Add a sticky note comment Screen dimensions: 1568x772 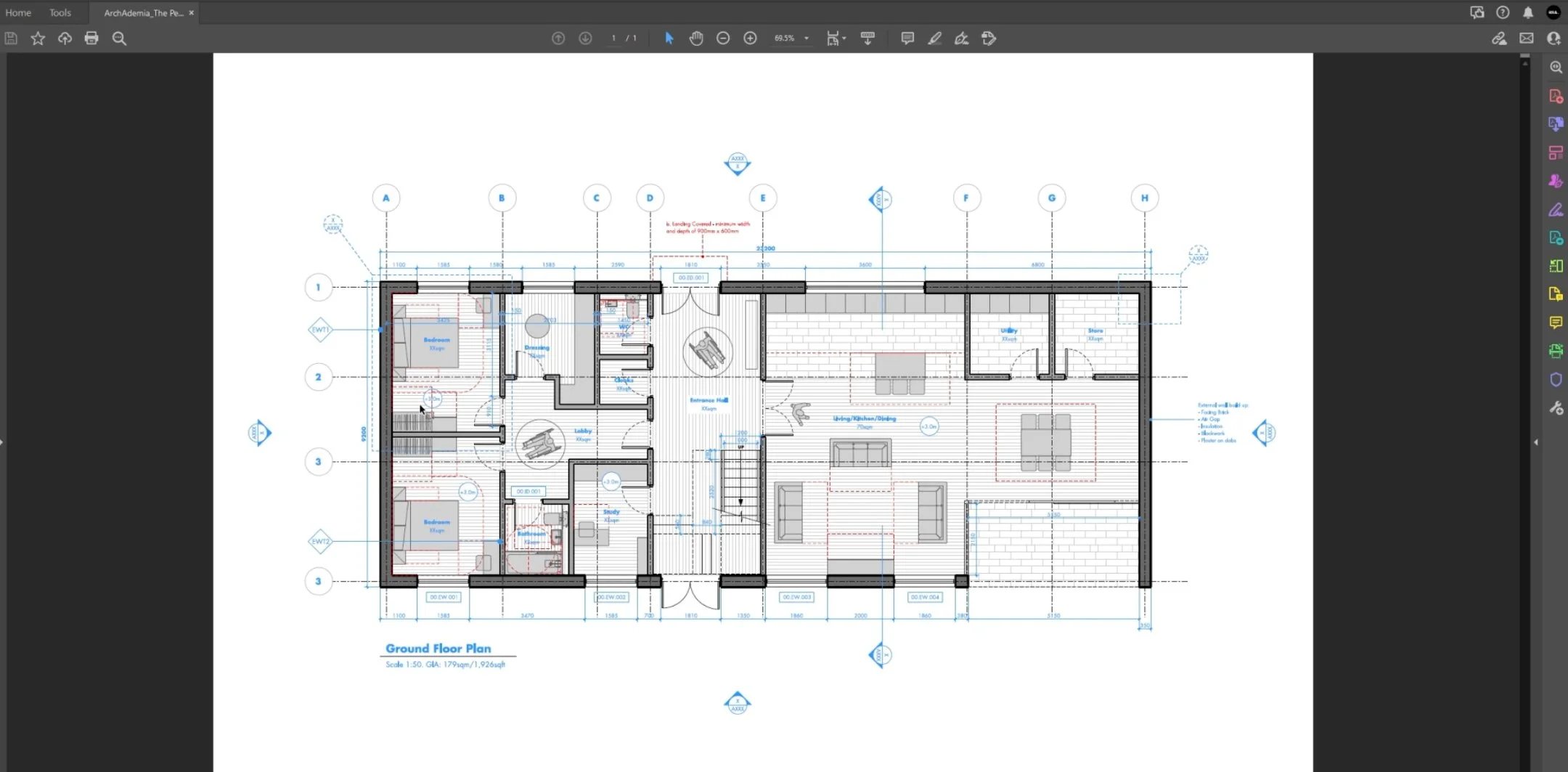[906, 38]
